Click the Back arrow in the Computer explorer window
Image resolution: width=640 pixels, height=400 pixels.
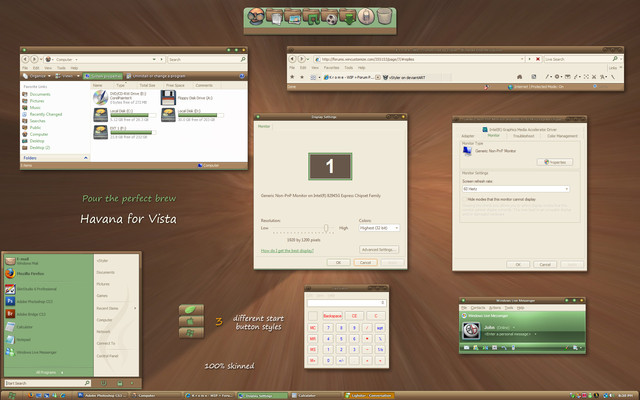25,59
